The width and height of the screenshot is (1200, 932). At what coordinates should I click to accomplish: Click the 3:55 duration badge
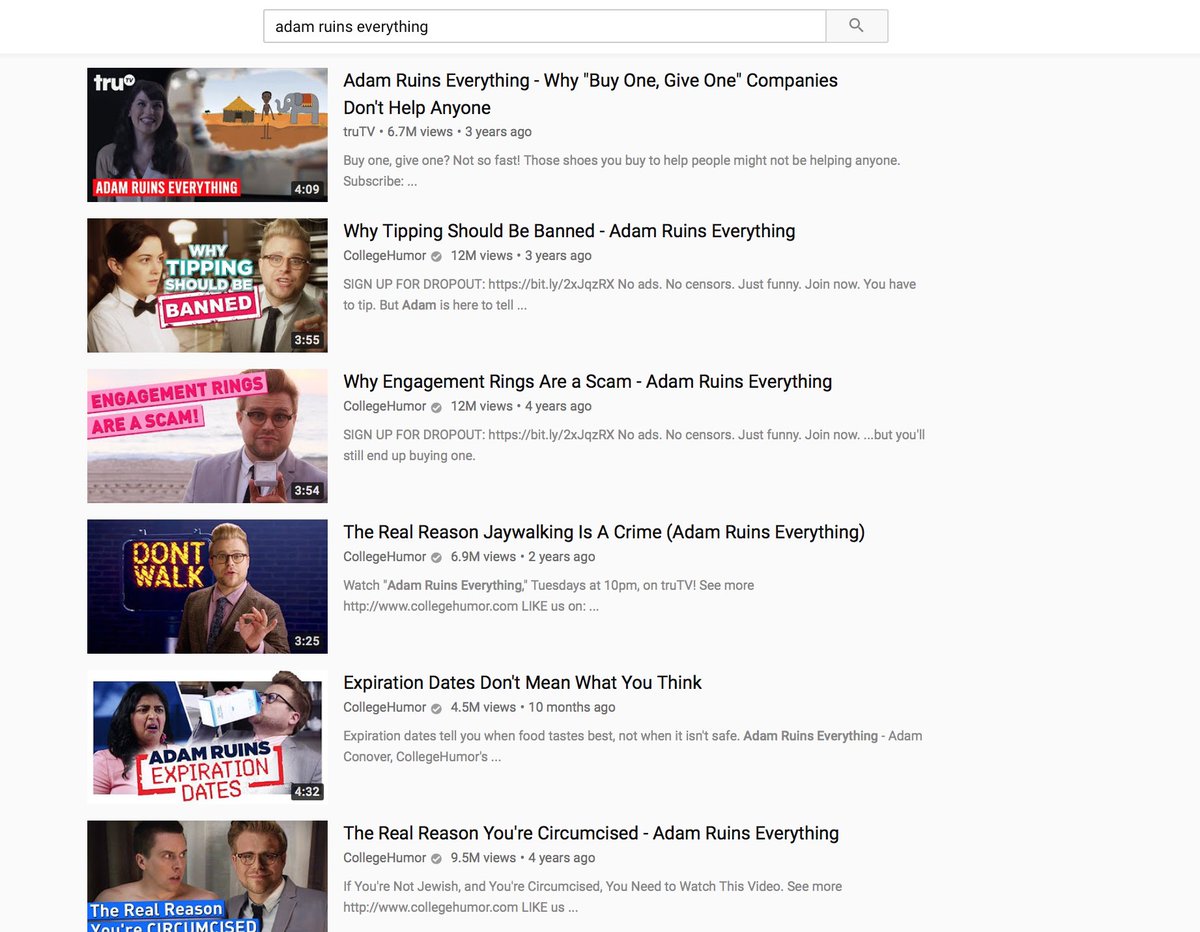pyautogui.click(x=307, y=340)
